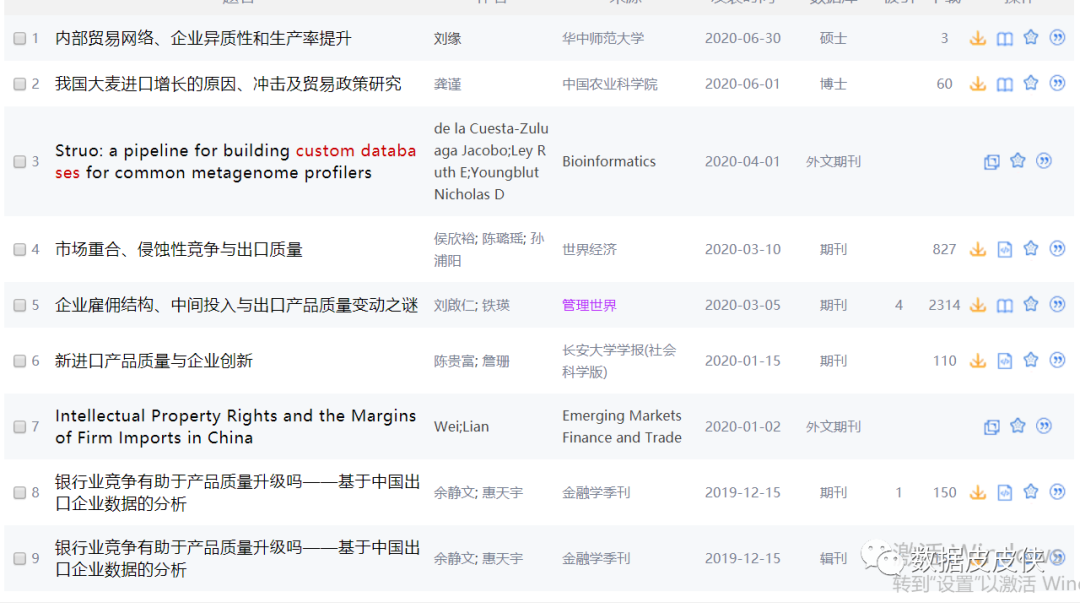Cite the Struo pipeline article
Screen dimensions: 1080x608
click(1044, 161)
